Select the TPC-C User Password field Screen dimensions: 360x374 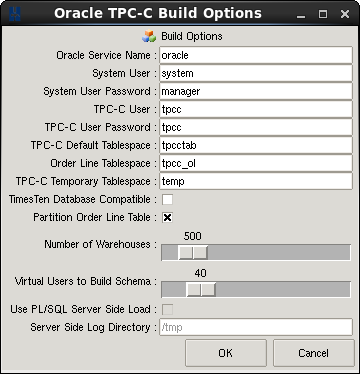click(256, 127)
